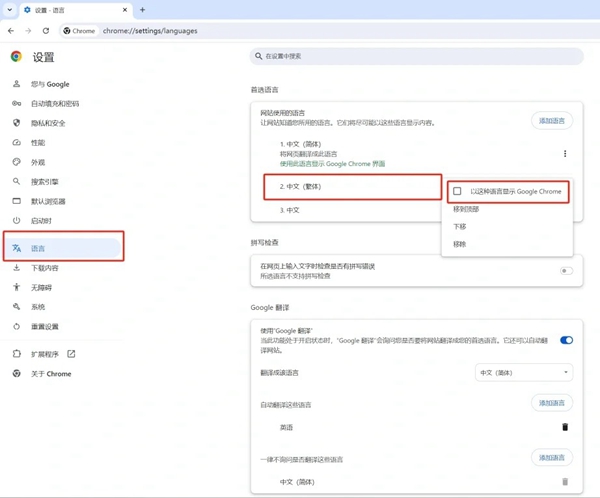Click the Chrome site info chip in address bar
This screenshot has width=600, height=498.
[79, 31]
